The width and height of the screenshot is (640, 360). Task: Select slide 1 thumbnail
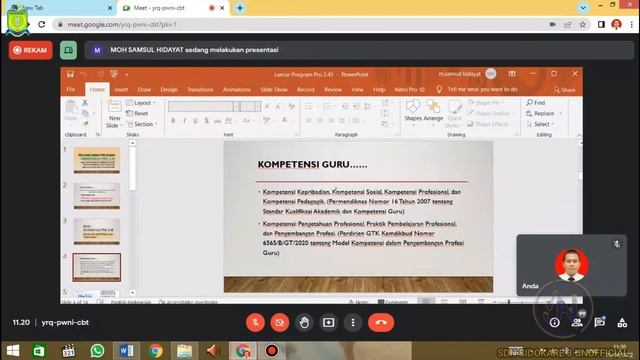97,160
